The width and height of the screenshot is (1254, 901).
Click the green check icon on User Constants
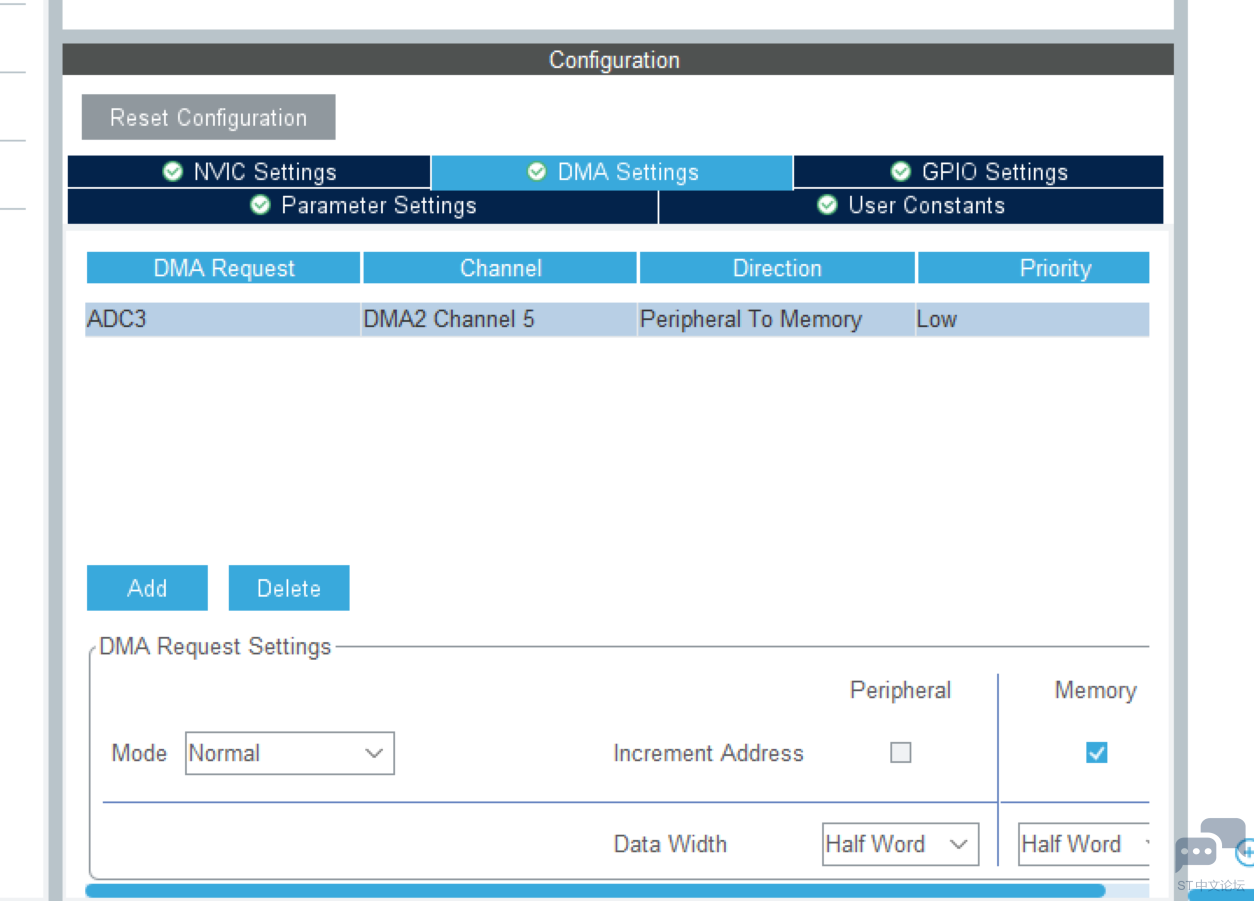[827, 205]
